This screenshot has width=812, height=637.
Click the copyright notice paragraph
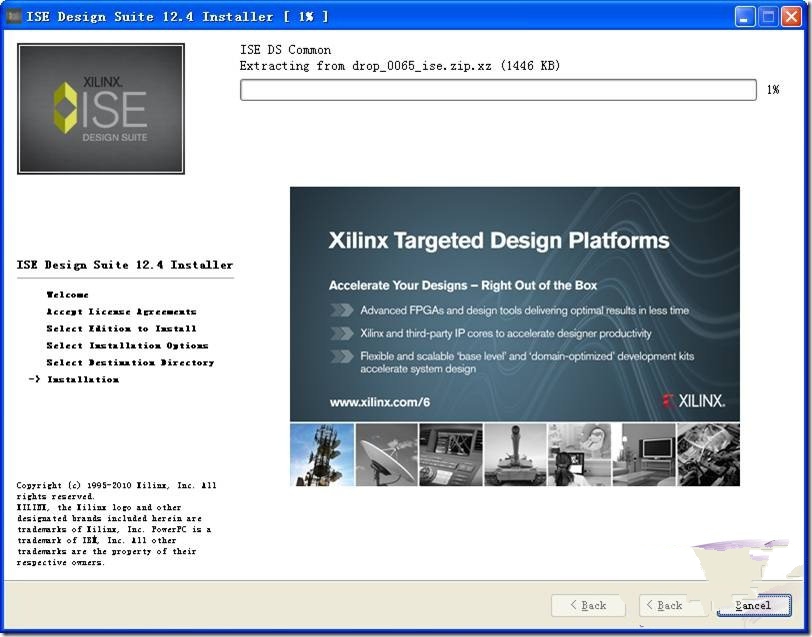click(x=117, y=524)
